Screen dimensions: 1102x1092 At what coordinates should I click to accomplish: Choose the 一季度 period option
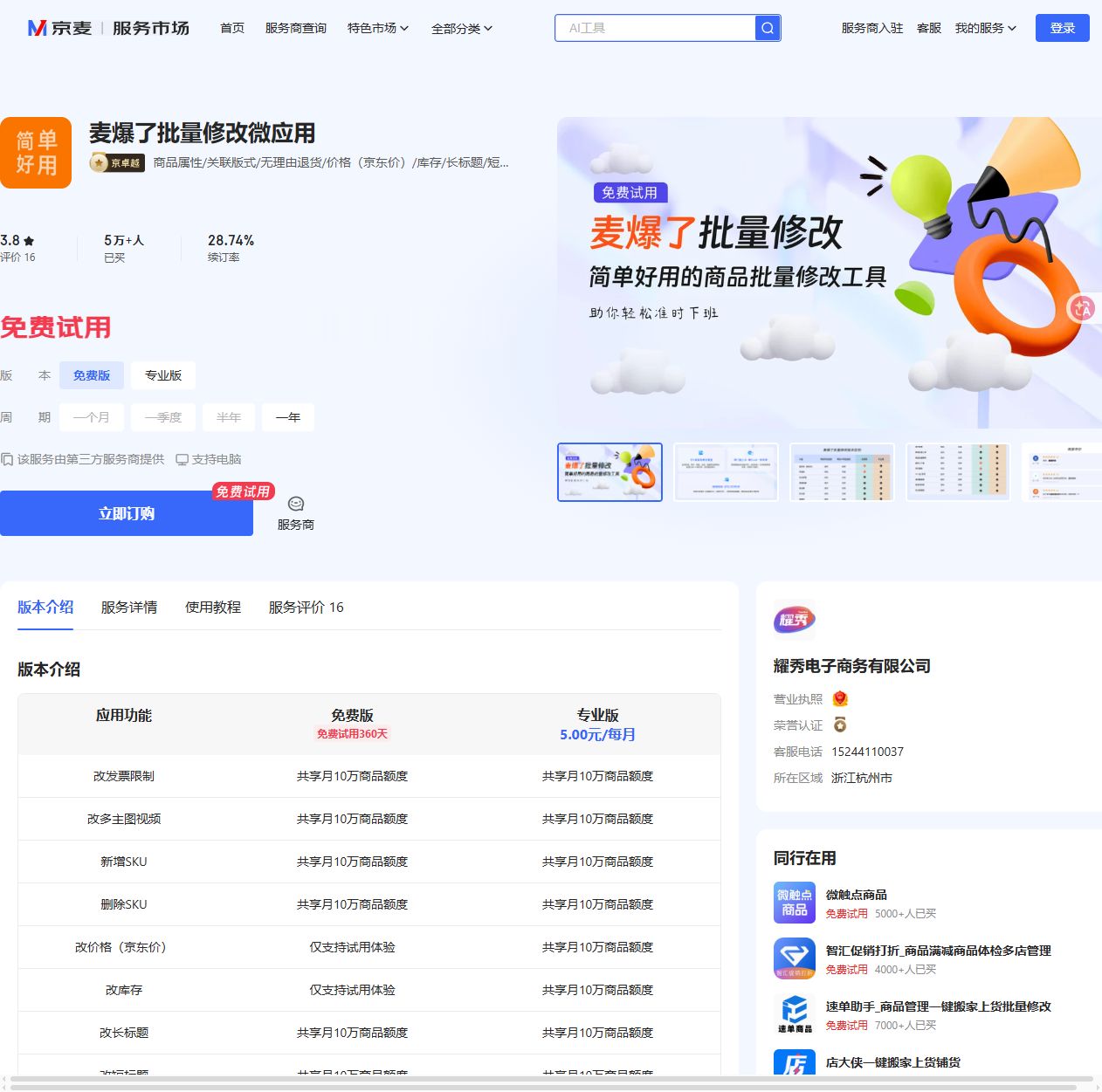163,417
